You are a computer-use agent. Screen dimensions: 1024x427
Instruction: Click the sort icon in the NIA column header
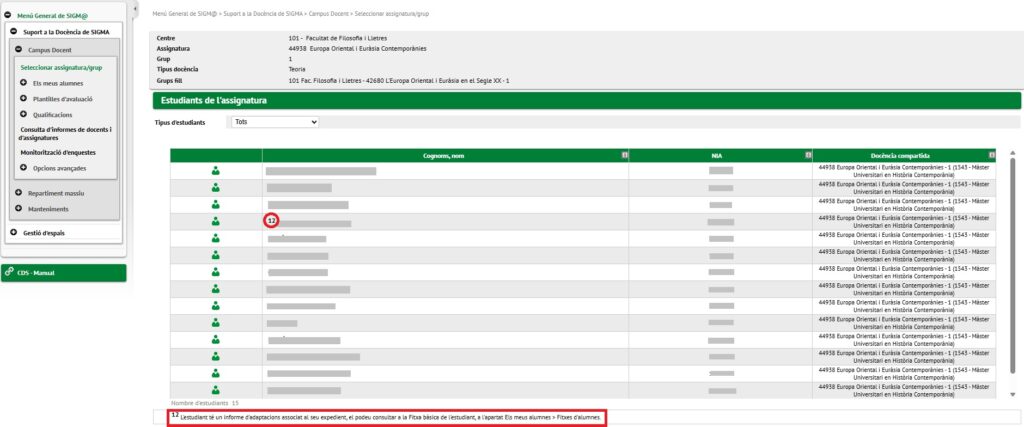pos(806,155)
